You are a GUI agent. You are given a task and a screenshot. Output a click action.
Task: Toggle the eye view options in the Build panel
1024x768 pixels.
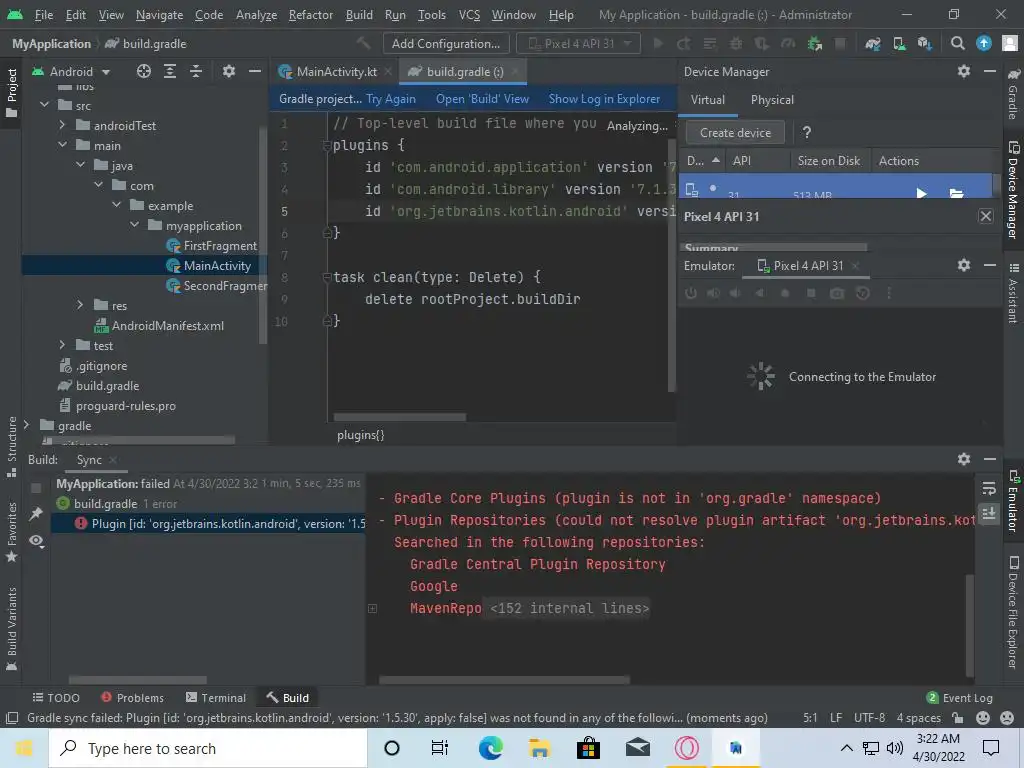(36, 541)
